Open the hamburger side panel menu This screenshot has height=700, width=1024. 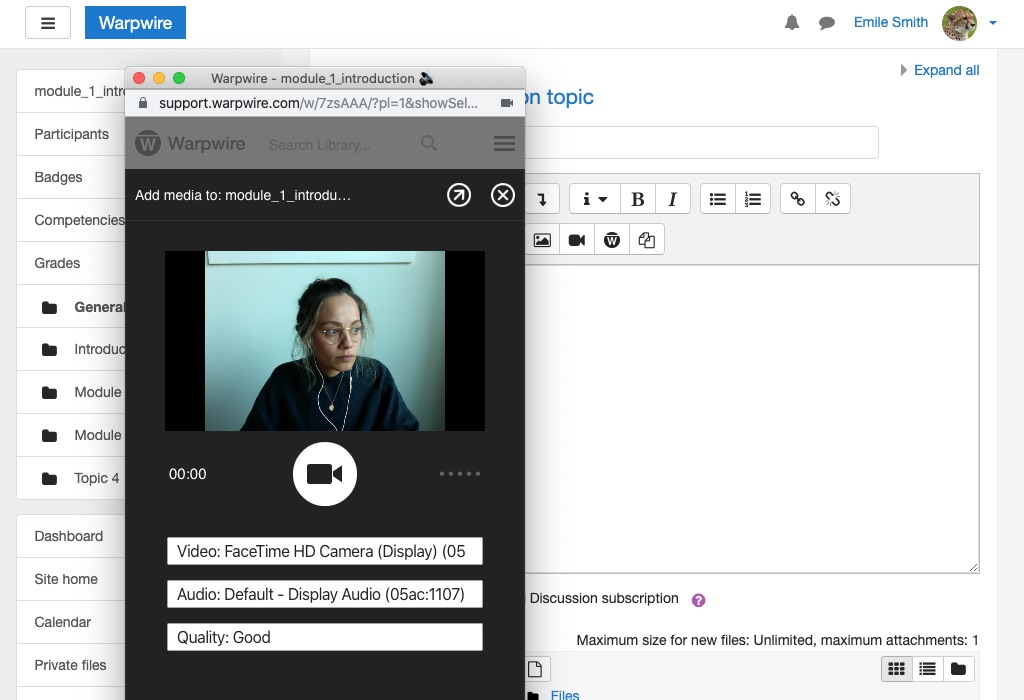[48, 23]
